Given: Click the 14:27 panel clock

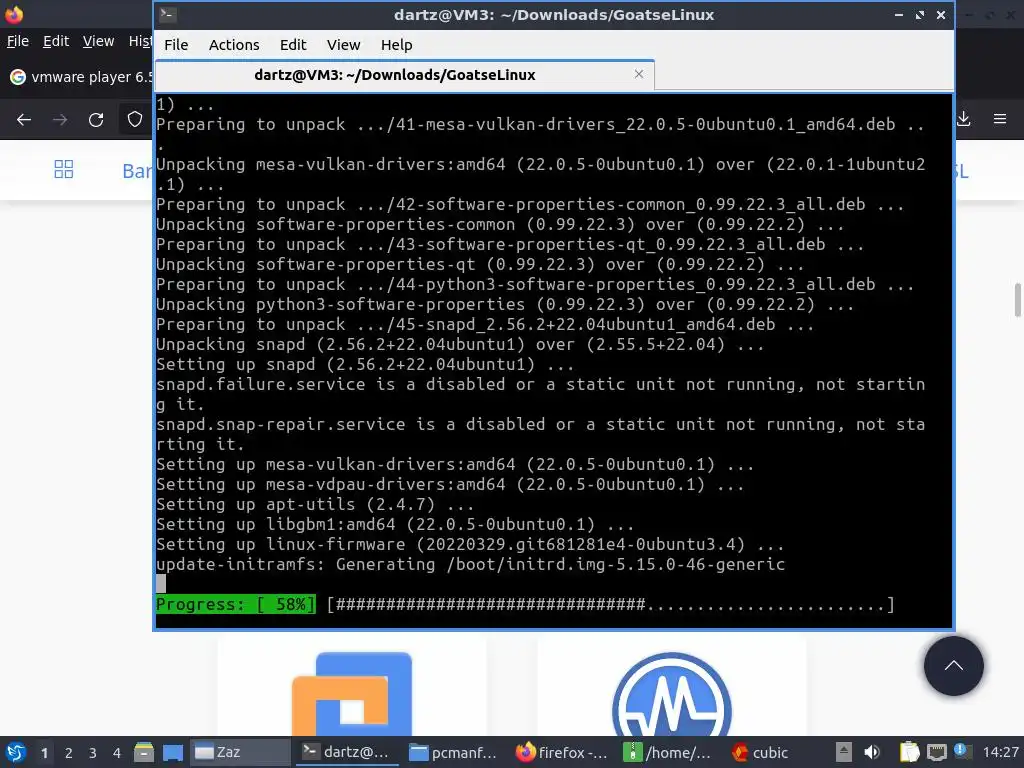Looking at the screenshot, I should click(1000, 752).
